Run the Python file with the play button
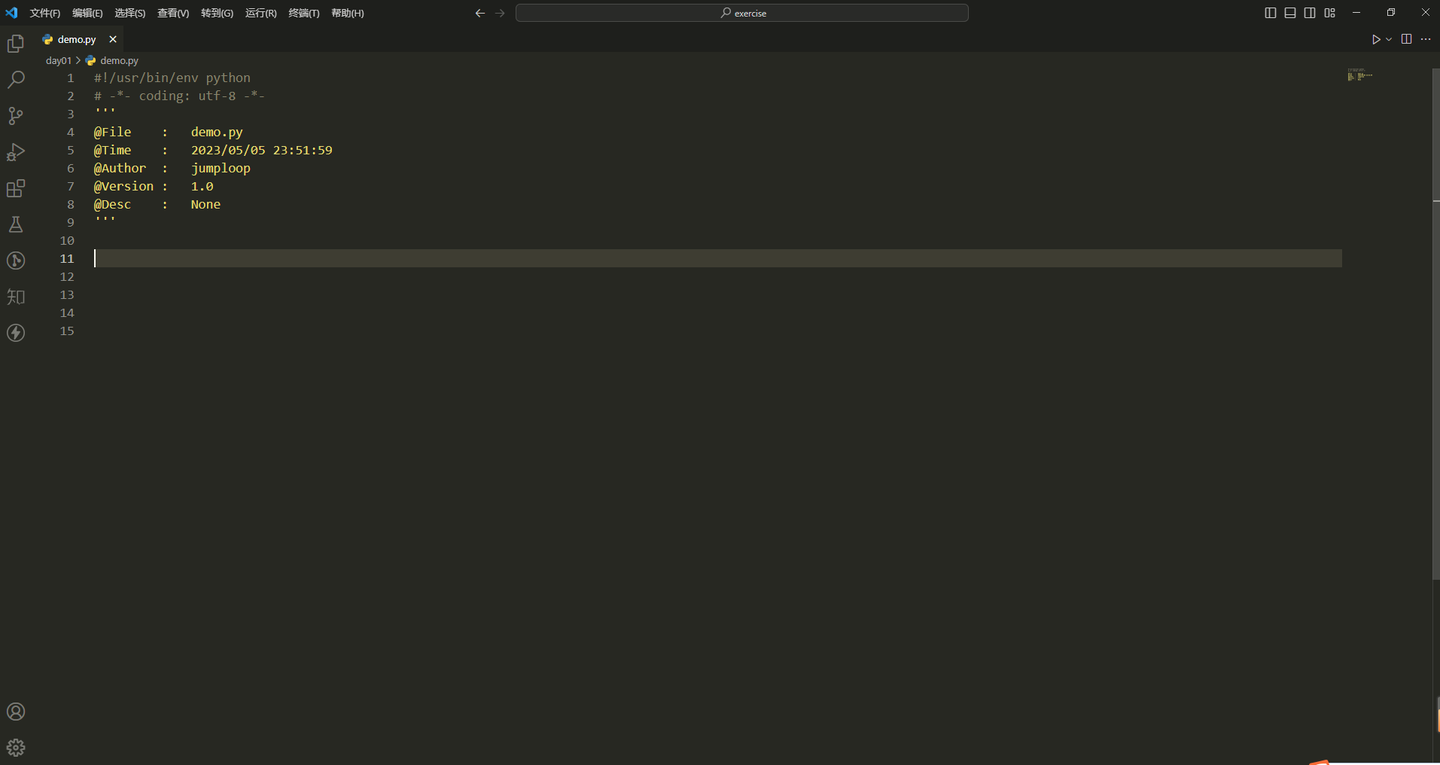Image resolution: width=1440 pixels, height=765 pixels. click(1377, 39)
